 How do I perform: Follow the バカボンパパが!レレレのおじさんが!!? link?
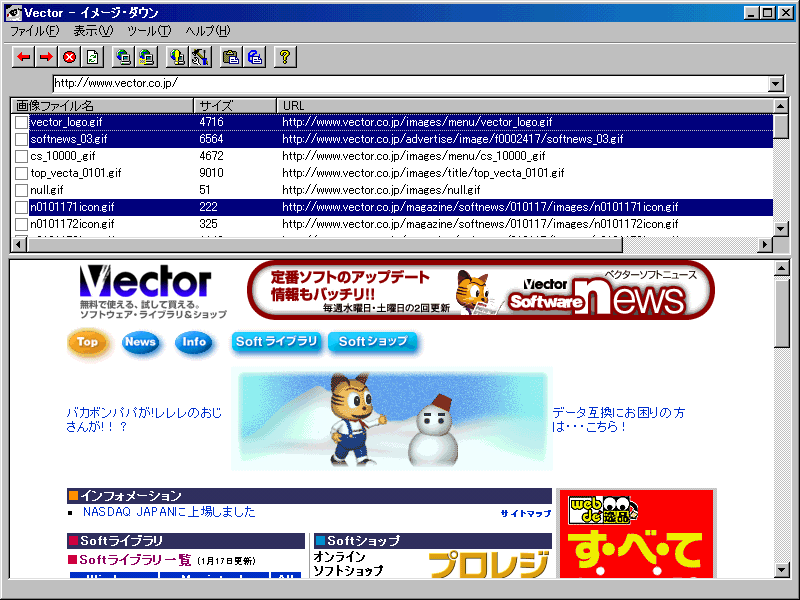[144, 419]
